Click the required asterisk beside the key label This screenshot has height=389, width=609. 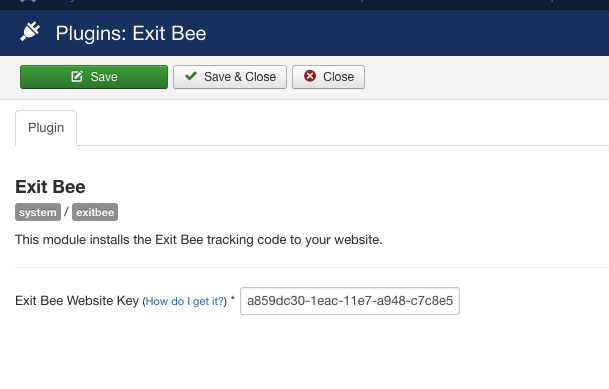click(233, 299)
